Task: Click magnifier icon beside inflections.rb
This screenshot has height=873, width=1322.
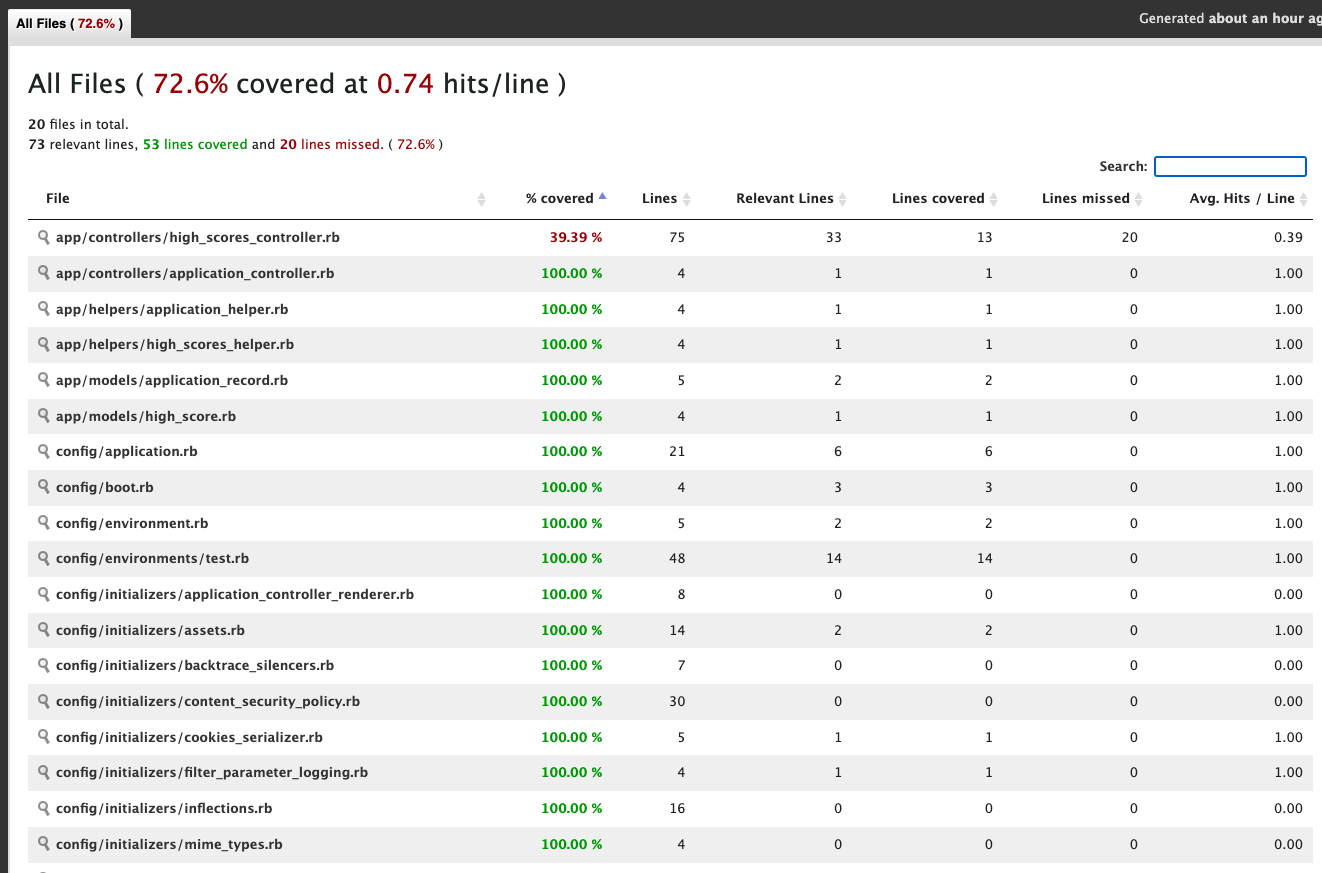Action: (x=43, y=808)
